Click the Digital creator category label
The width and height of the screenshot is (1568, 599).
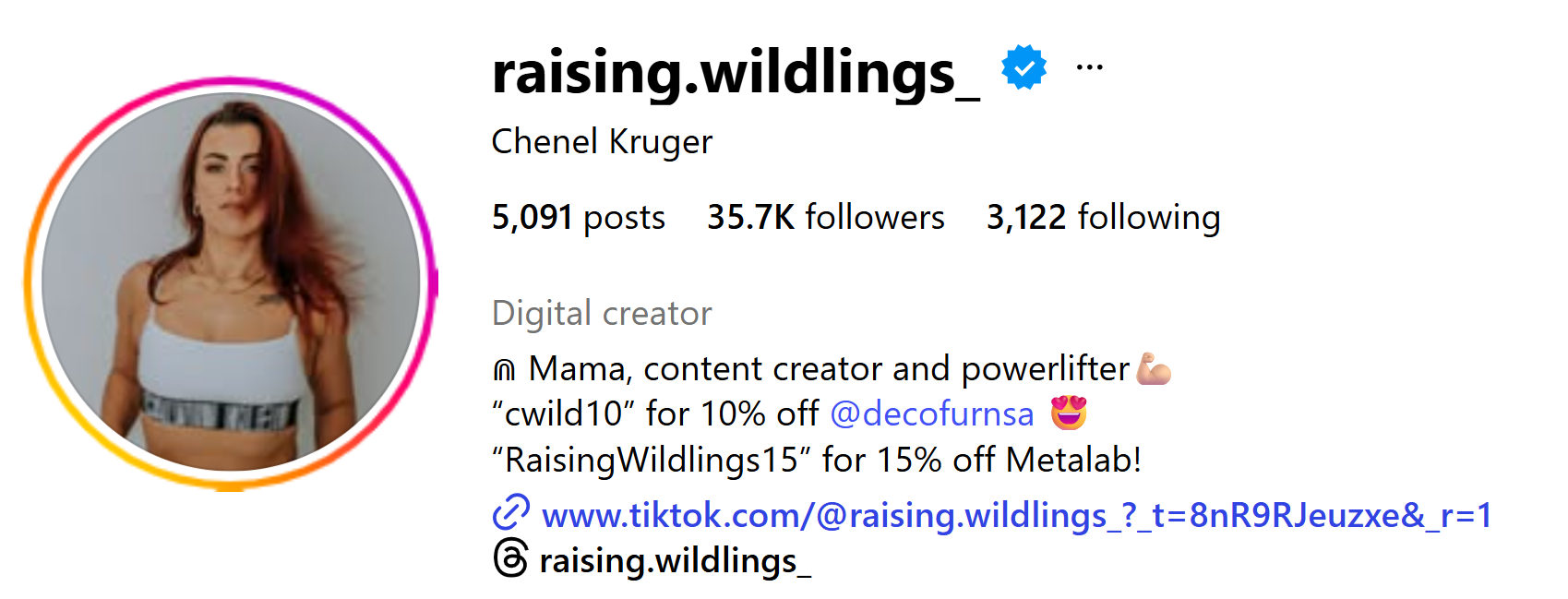[x=602, y=314]
